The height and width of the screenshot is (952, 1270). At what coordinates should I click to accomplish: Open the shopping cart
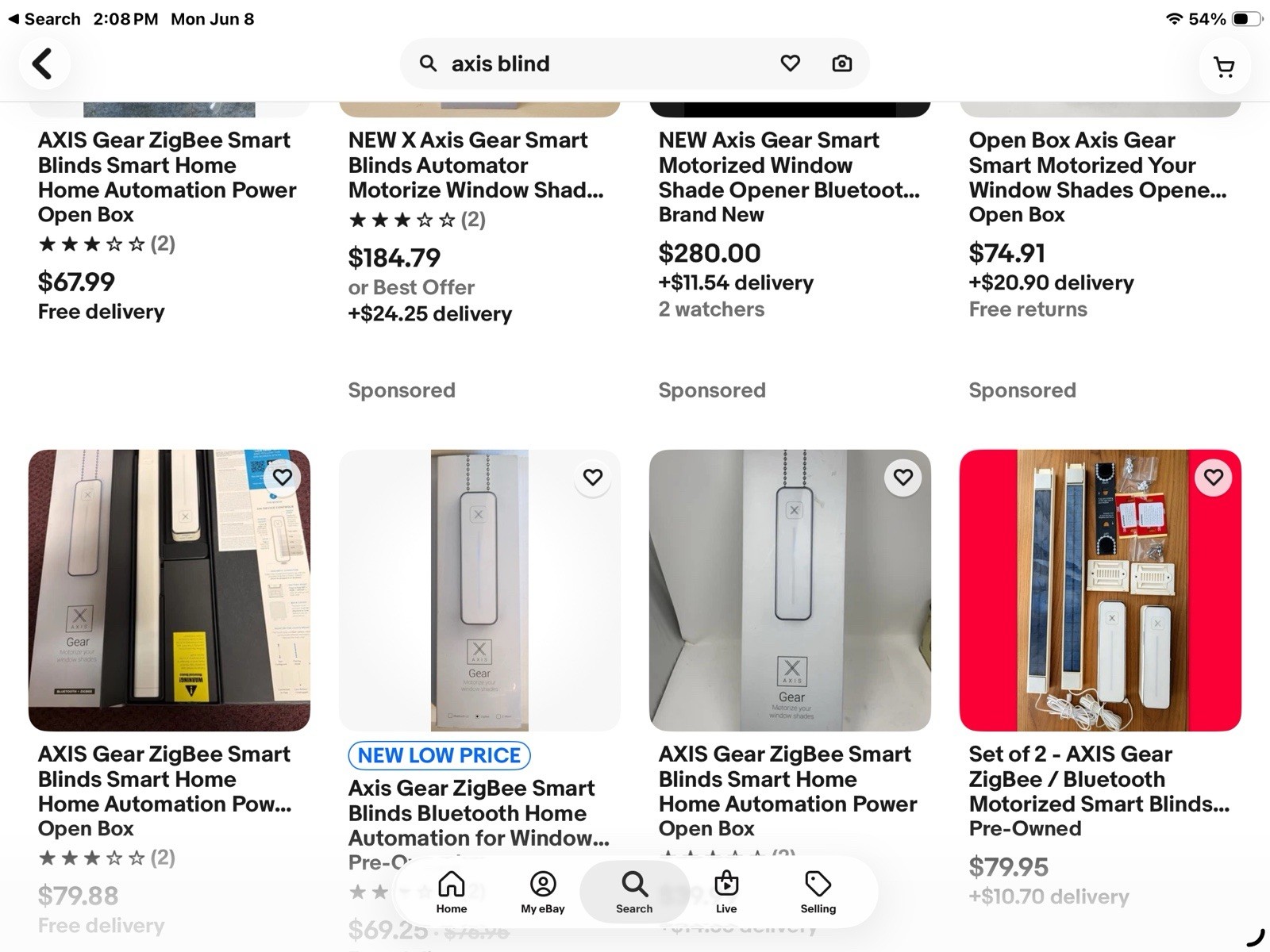pos(1224,67)
